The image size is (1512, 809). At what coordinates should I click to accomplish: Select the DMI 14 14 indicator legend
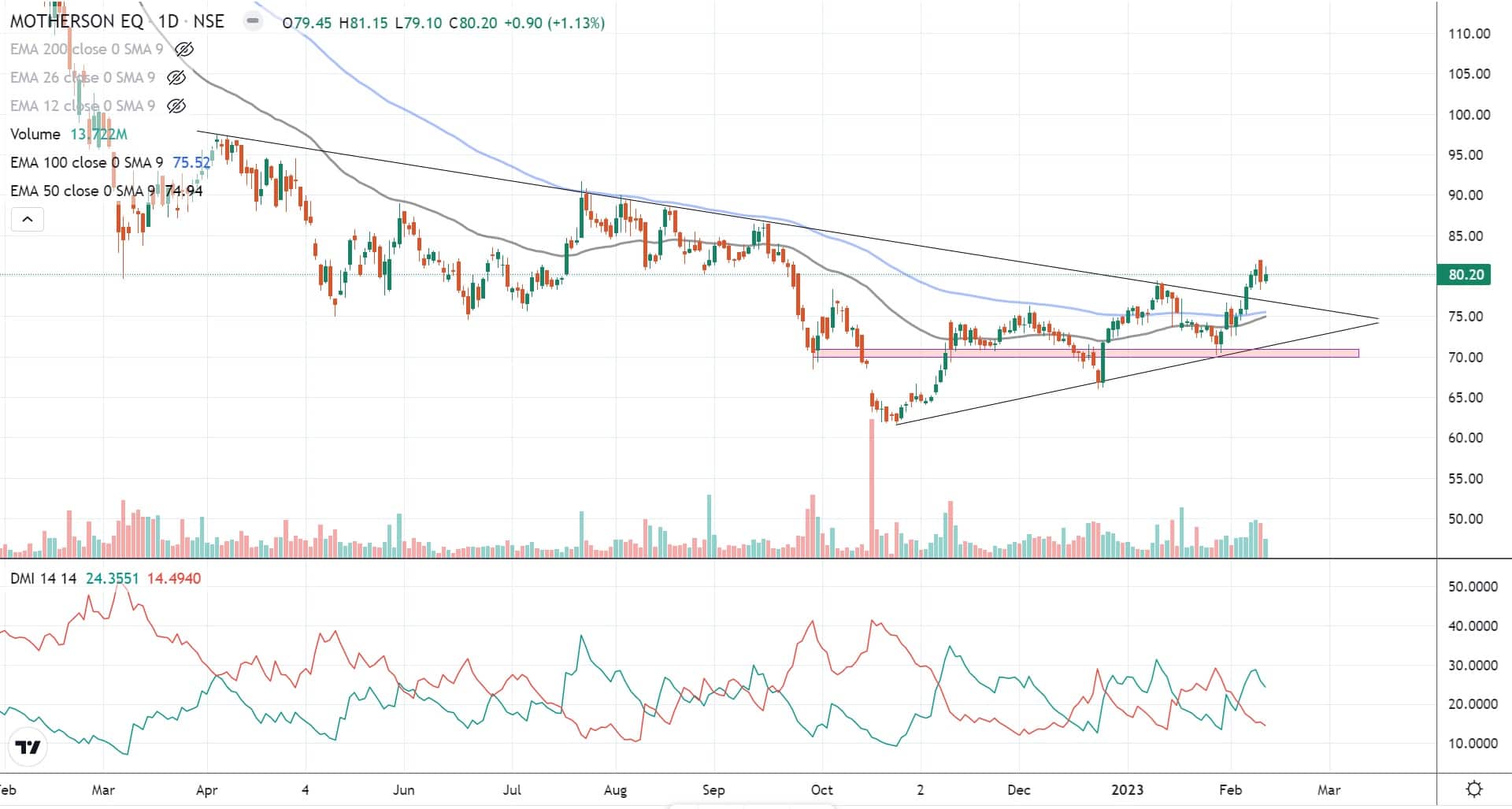[43, 578]
